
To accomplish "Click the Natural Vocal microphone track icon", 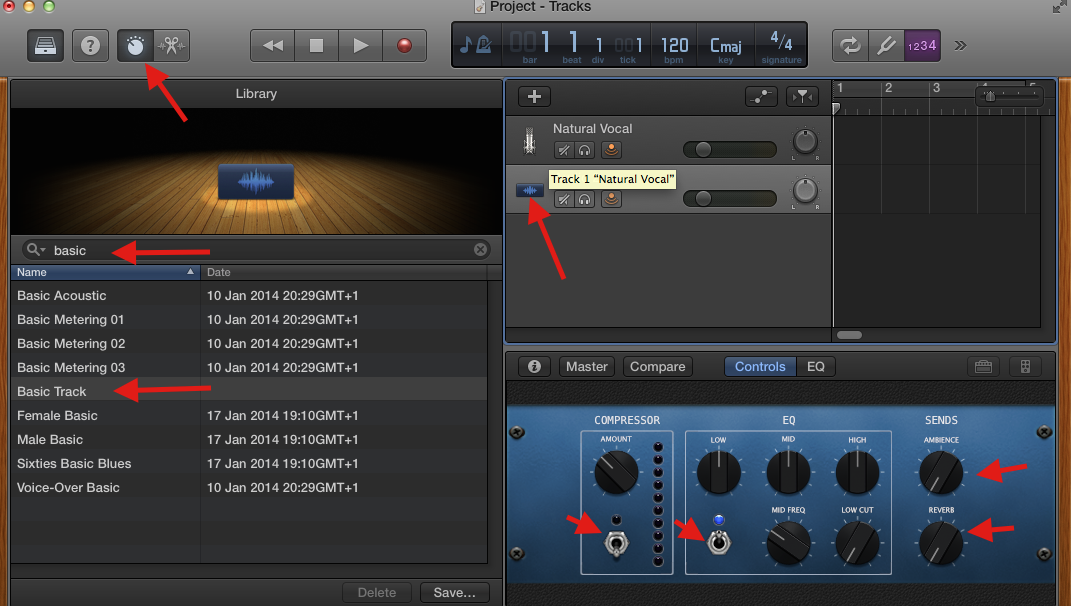I will point(530,140).
